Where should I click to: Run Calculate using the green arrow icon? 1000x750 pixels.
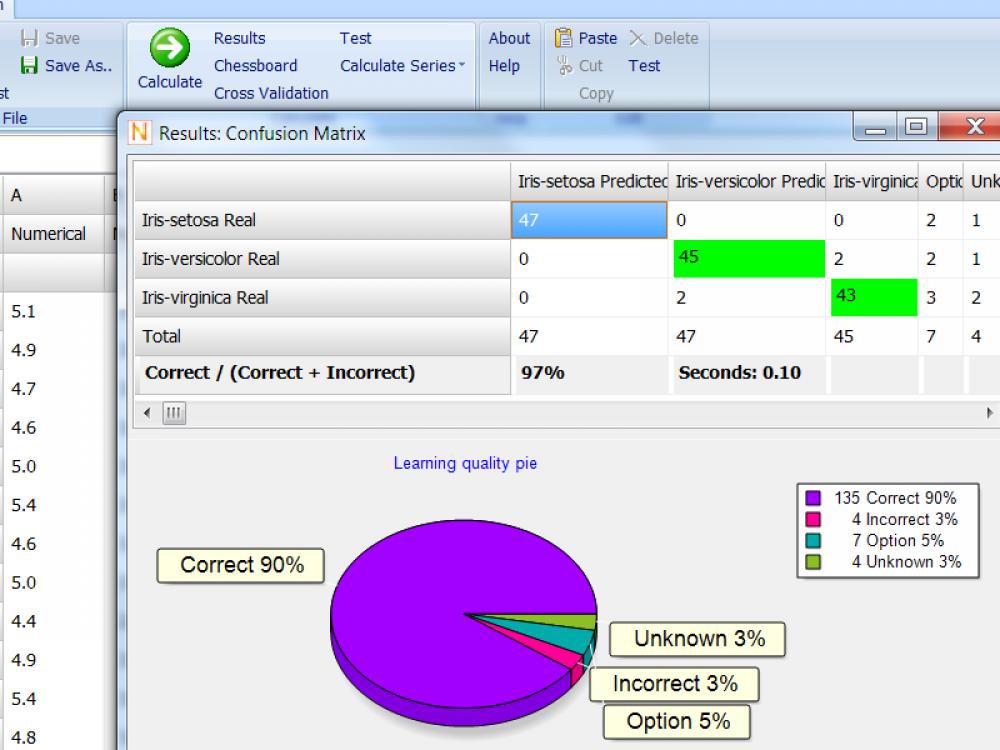168,47
